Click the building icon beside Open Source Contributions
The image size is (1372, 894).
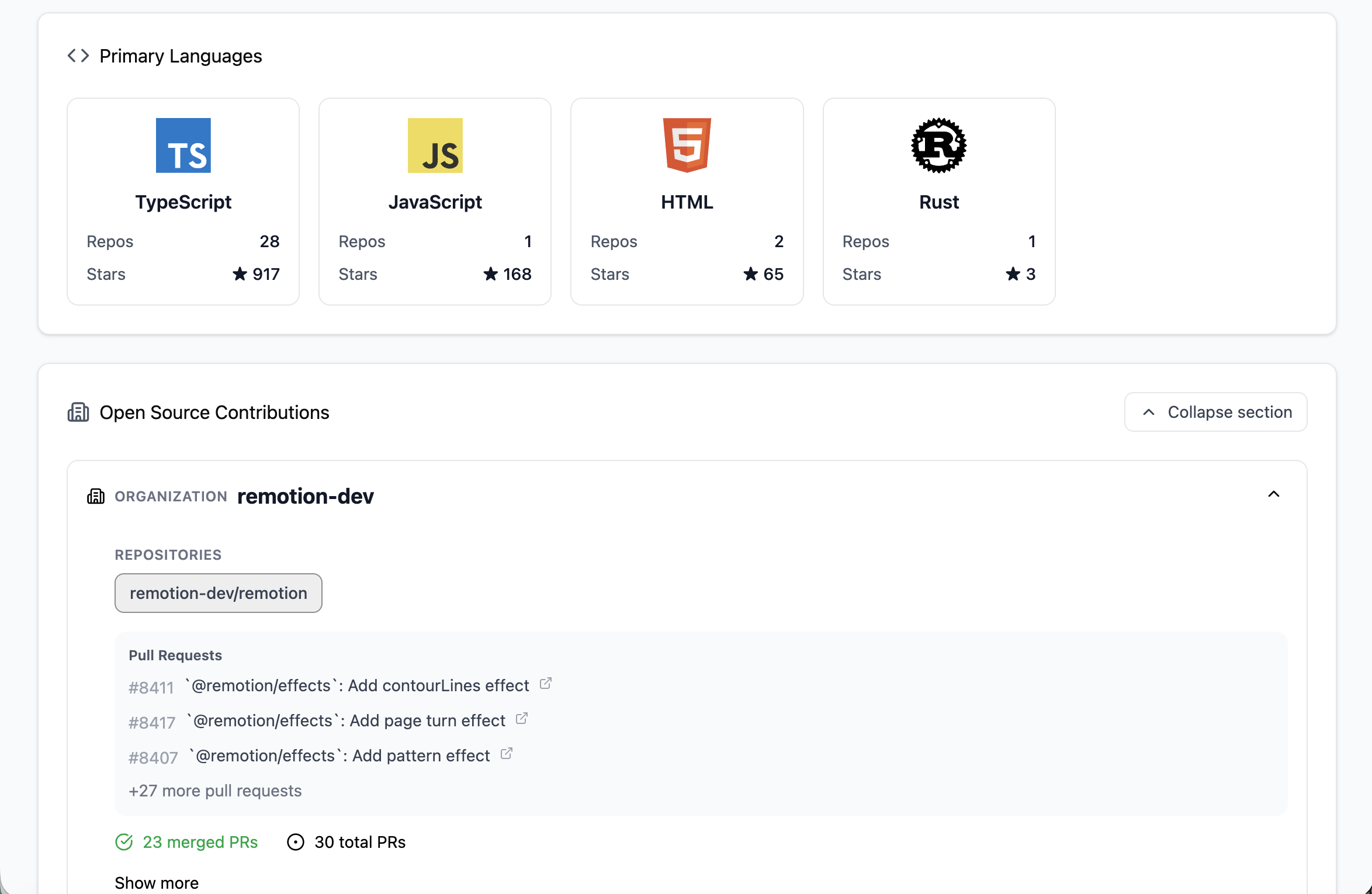coord(78,412)
